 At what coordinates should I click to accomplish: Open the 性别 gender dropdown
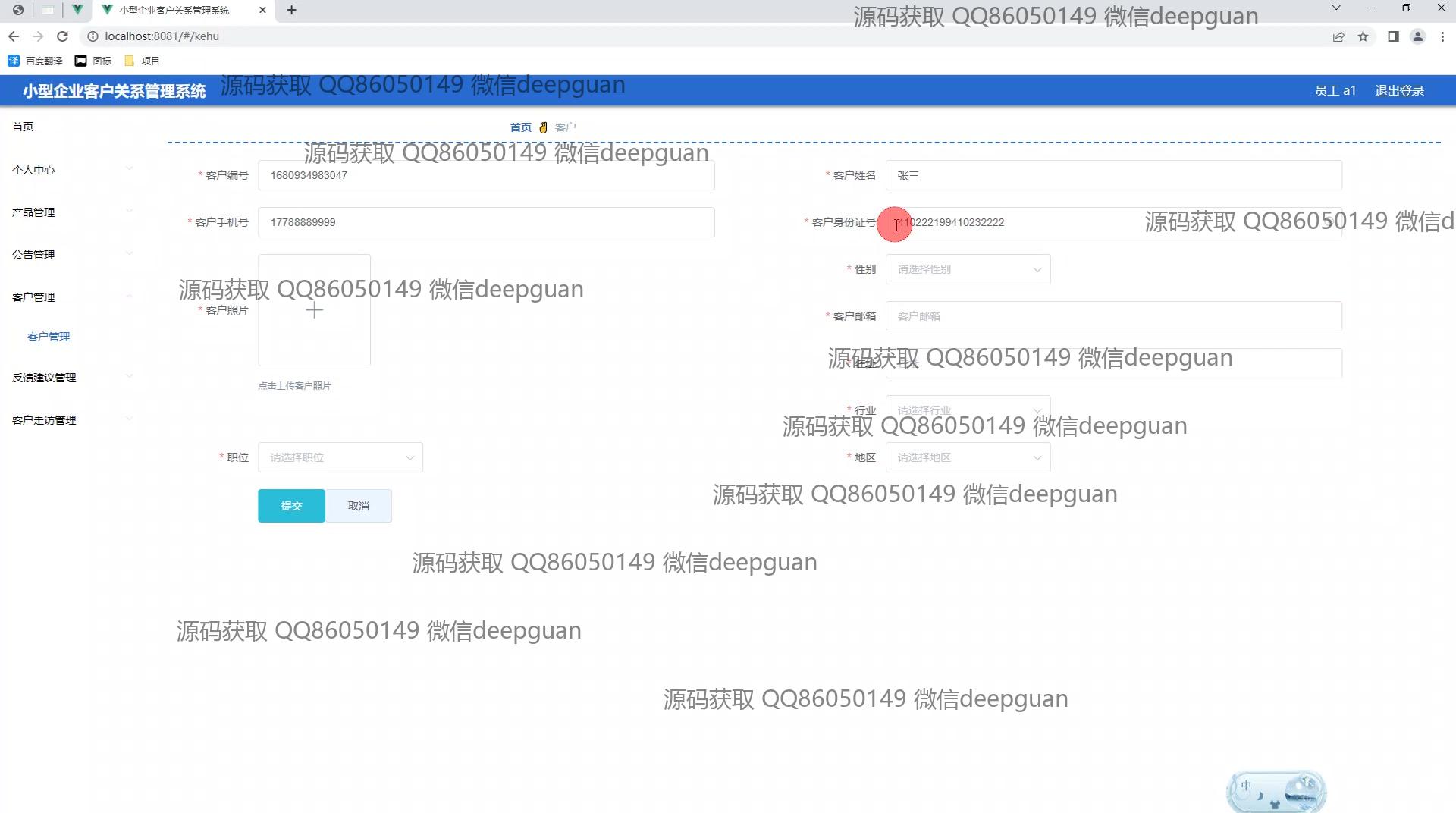pyautogui.click(x=968, y=269)
